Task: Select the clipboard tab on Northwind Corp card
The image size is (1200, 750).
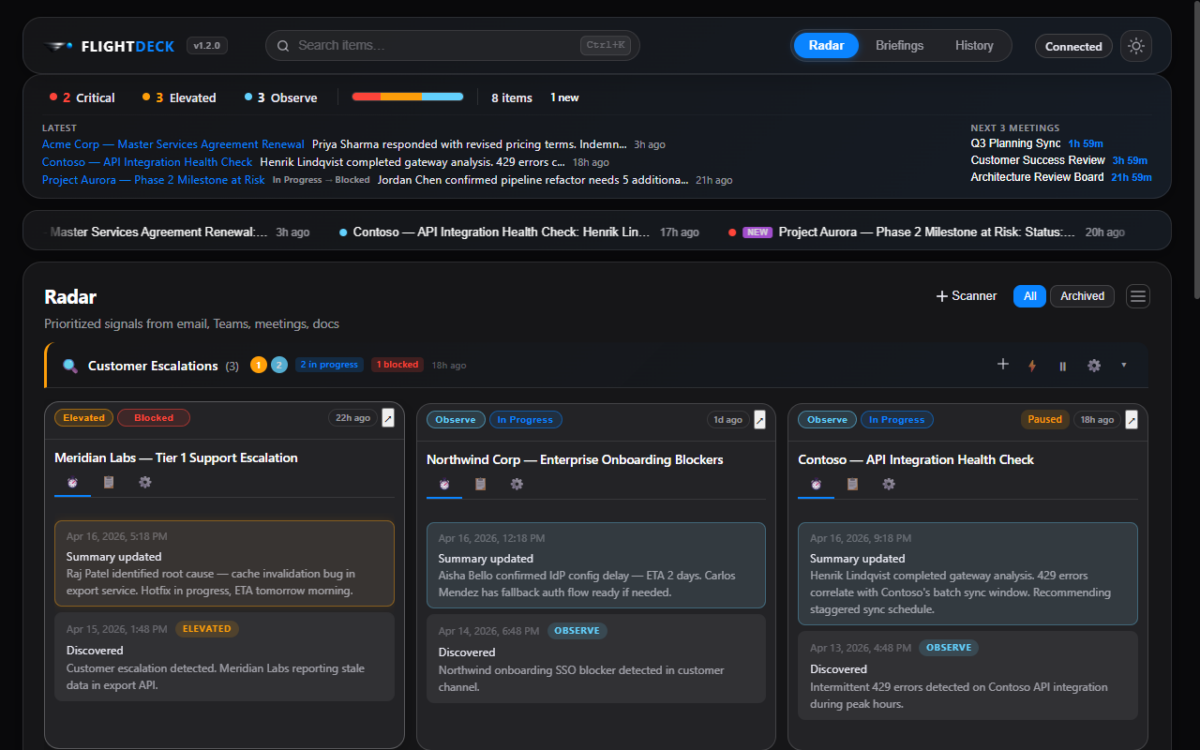Action: pyautogui.click(x=481, y=484)
